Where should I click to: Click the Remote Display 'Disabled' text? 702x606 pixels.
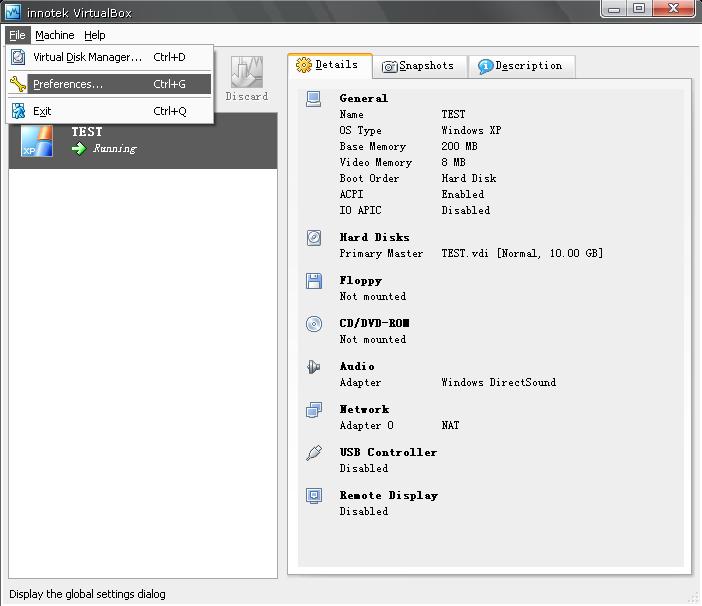[x=364, y=511]
